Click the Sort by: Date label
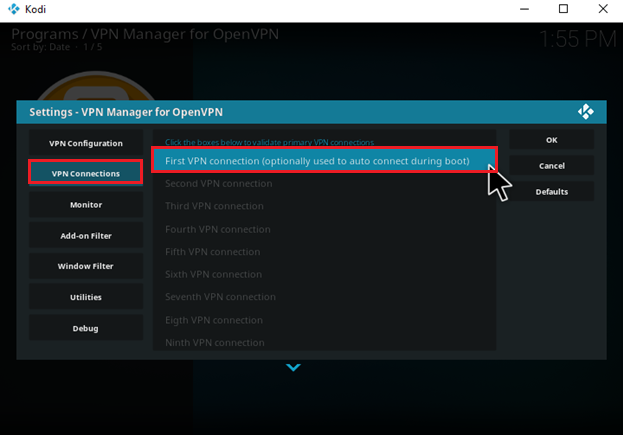Image resolution: width=623 pixels, height=435 pixels. (x=41, y=47)
